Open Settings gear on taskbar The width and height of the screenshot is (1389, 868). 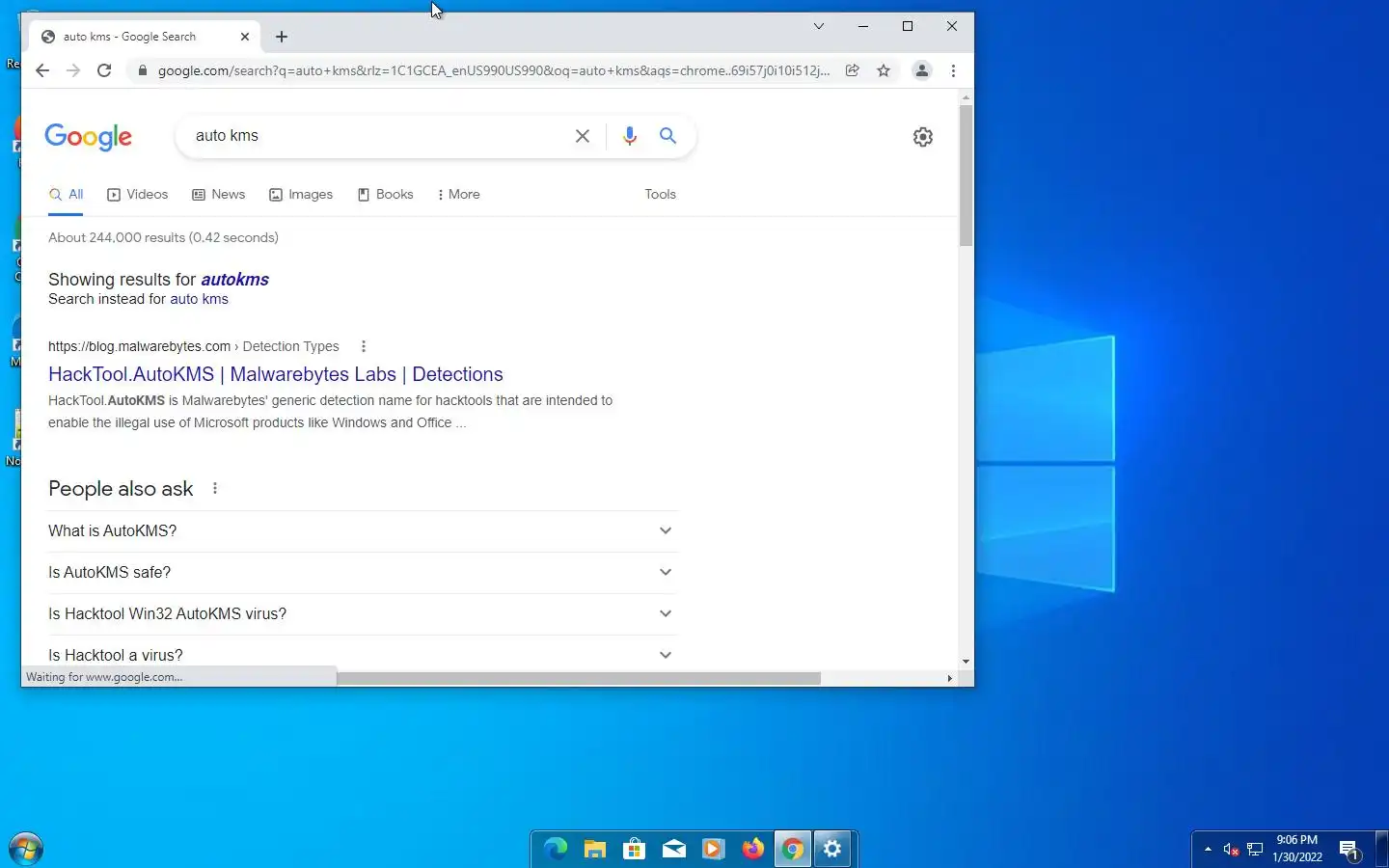[832, 849]
